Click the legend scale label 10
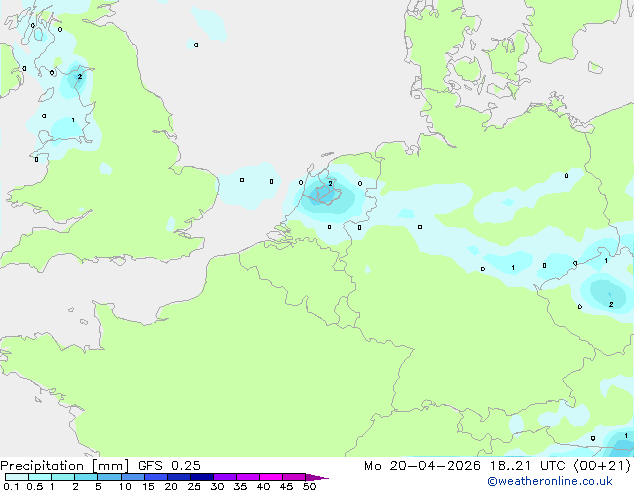The width and height of the screenshot is (634, 490). [x=125, y=486]
